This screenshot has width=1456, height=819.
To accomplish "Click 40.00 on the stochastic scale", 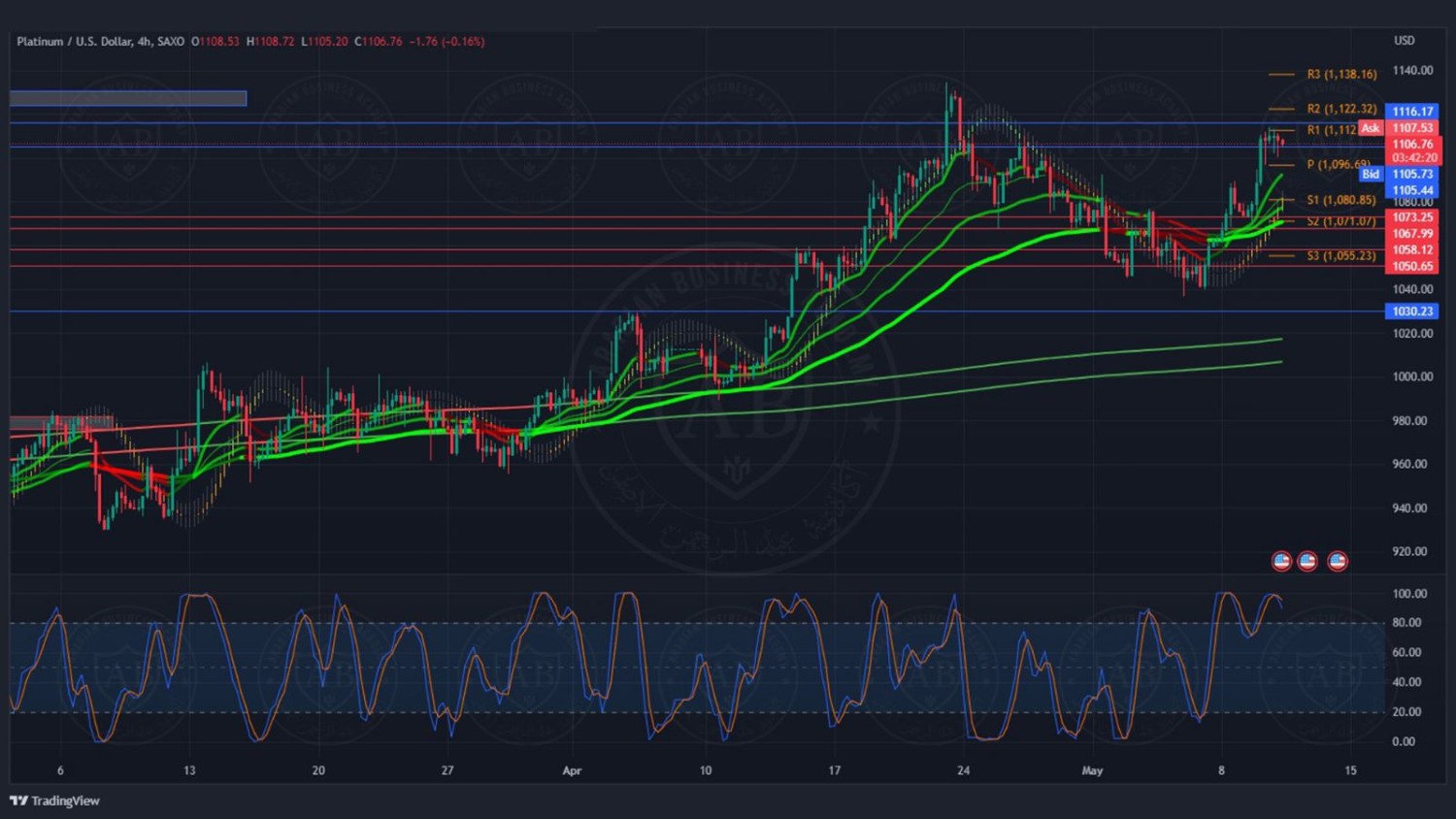I will [x=1406, y=682].
